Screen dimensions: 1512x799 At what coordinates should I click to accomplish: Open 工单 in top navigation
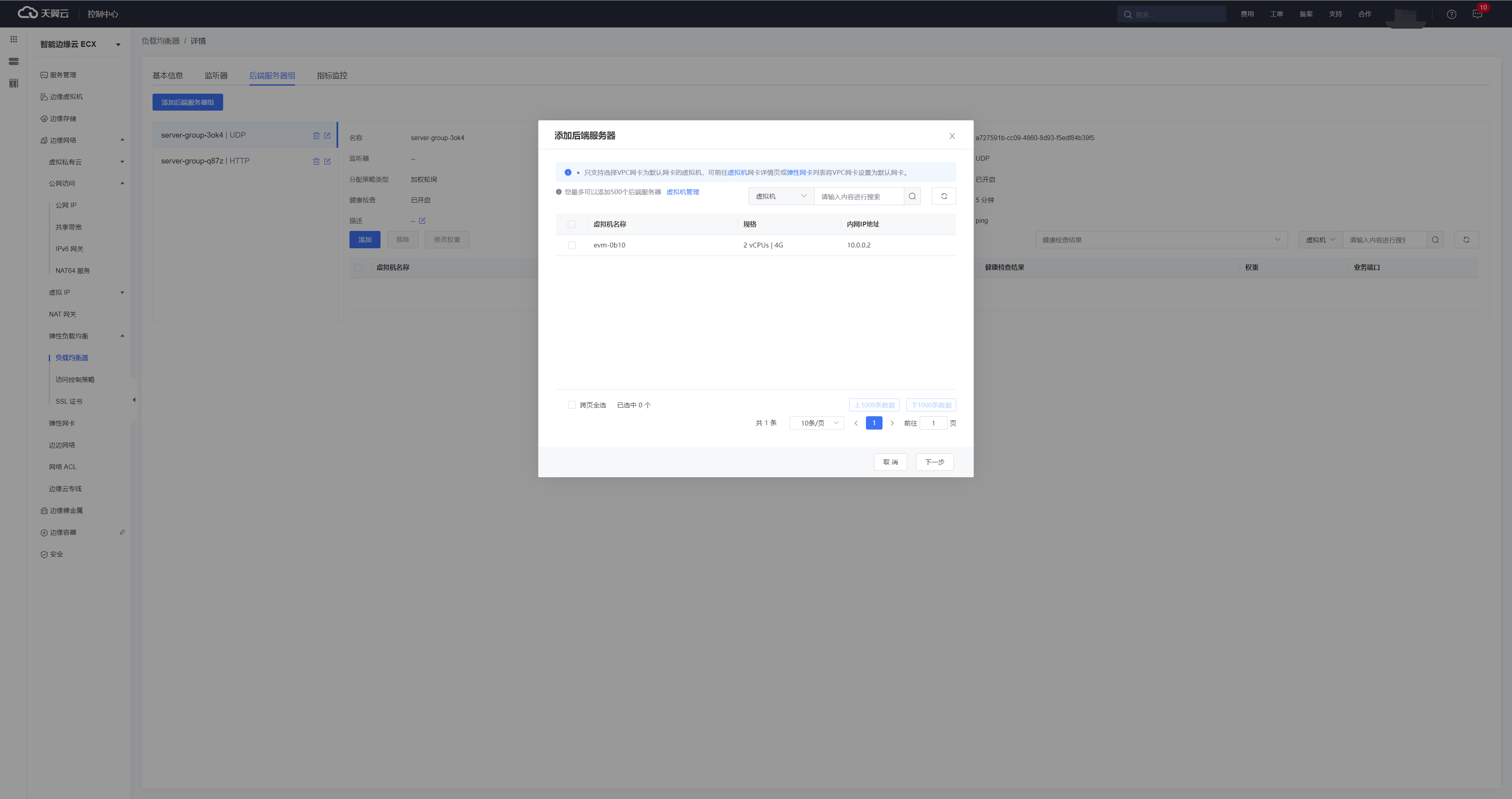click(x=1276, y=14)
